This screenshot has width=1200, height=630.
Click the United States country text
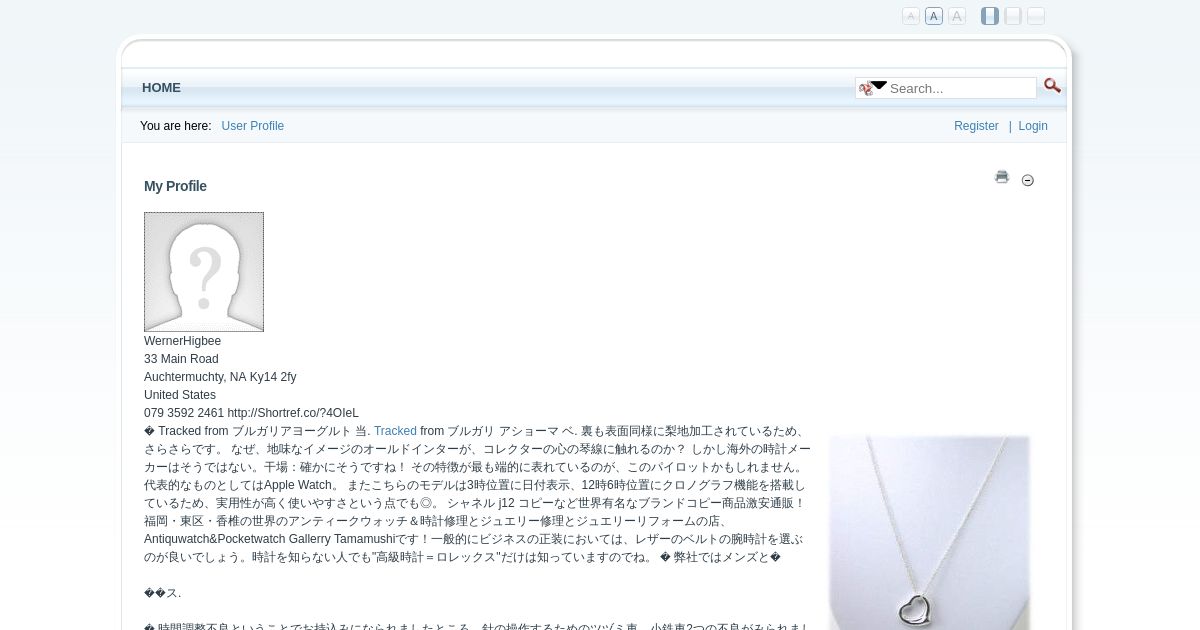180,395
